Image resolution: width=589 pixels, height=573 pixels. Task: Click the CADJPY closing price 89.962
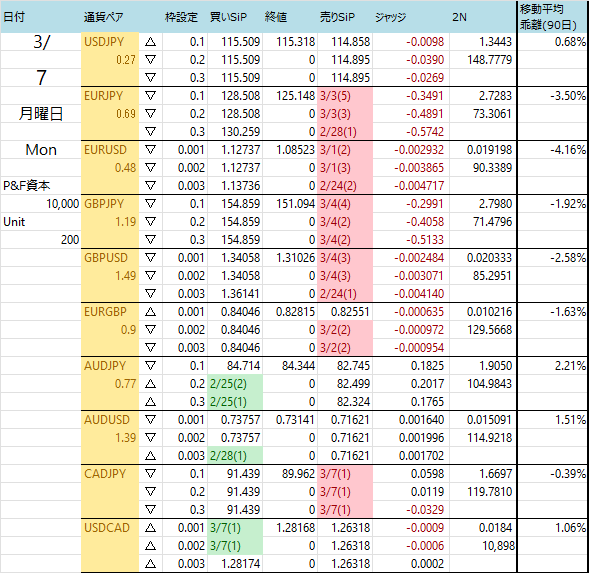point(299,474)
